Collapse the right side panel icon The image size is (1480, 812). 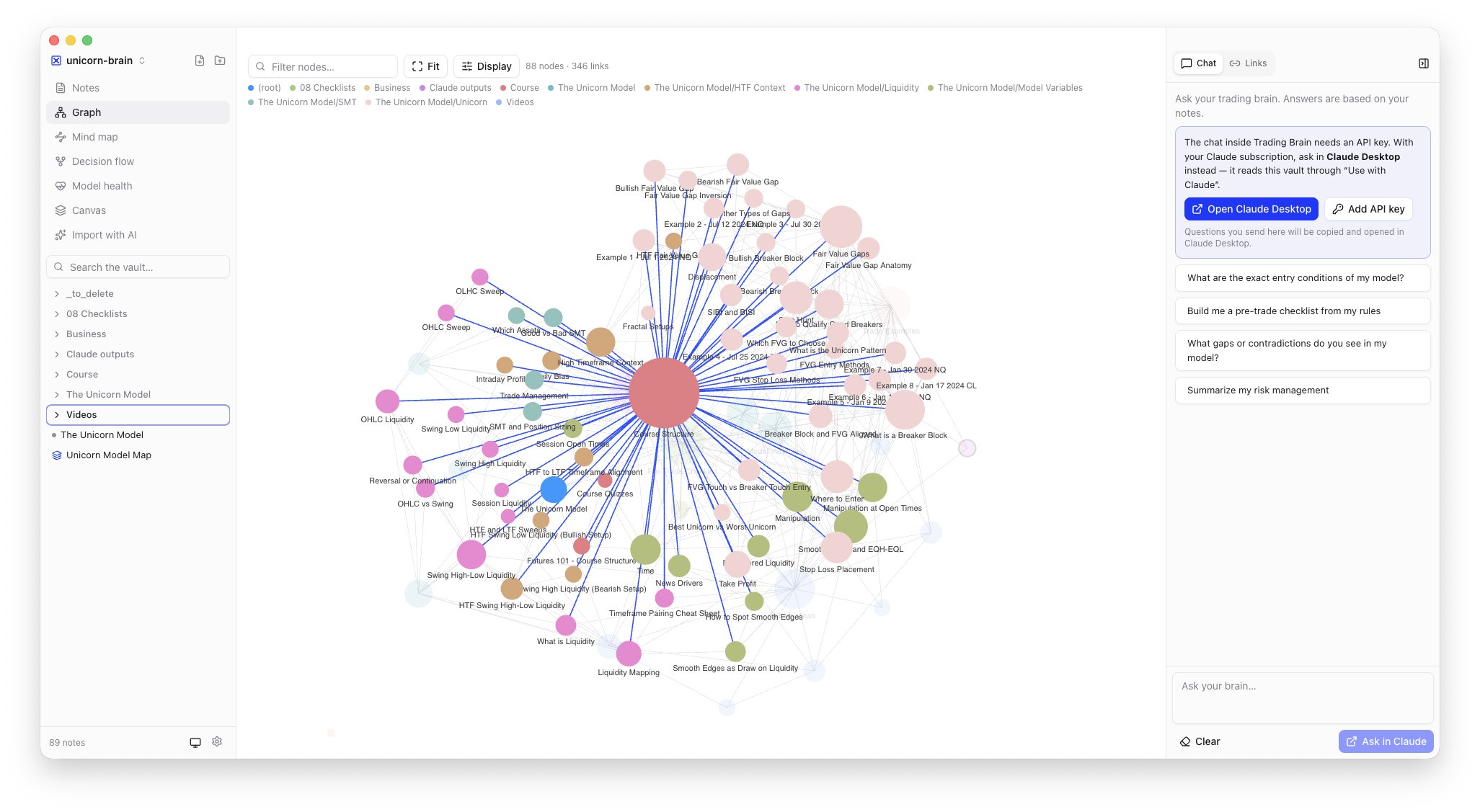pyautogui.click(x=1424, y=63)
